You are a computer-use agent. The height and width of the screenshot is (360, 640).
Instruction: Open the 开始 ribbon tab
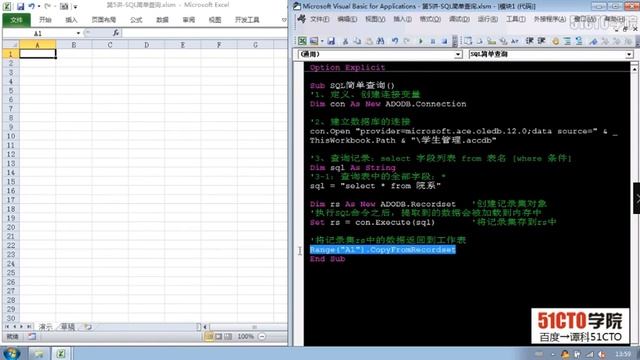tap(45, 20)
